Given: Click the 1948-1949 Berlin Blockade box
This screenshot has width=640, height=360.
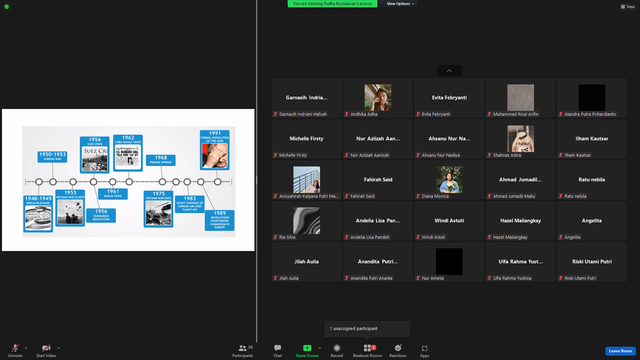Looking at the screenshot, I should pyautogui.click(x=38, y=213).
